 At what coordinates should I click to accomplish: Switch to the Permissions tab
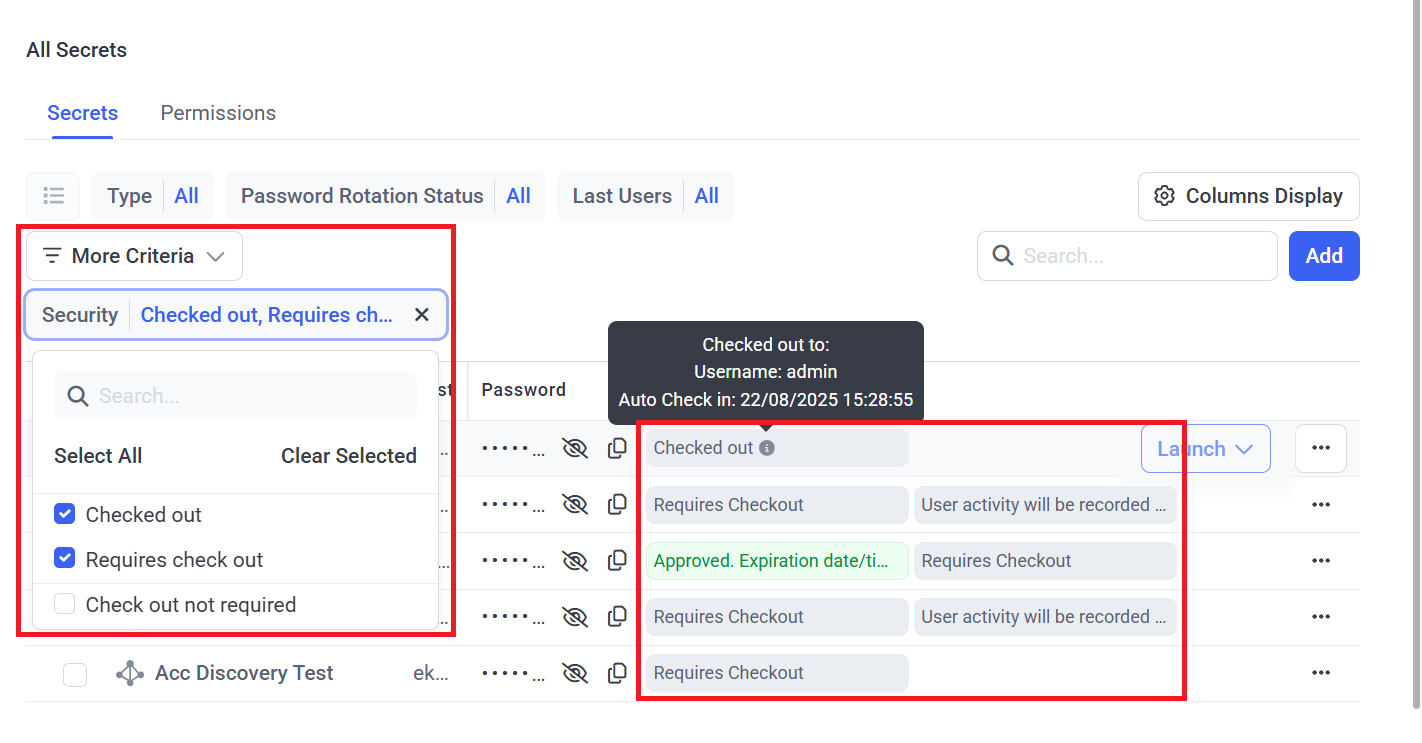(218, 113)
